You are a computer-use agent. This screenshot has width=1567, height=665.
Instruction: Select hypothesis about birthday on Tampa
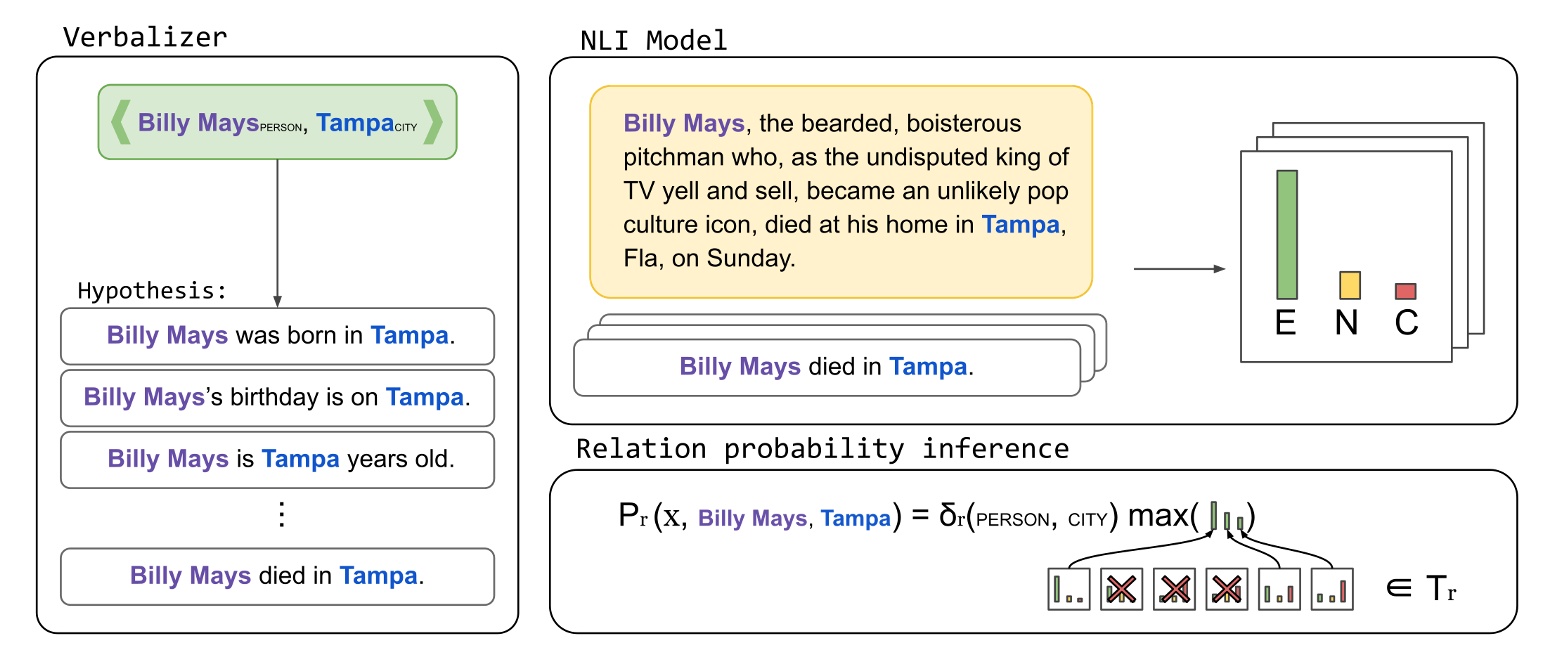click(277, 398)
